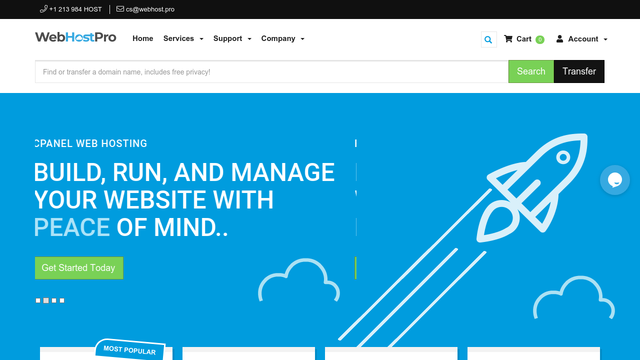Click the green Search button

531,71
